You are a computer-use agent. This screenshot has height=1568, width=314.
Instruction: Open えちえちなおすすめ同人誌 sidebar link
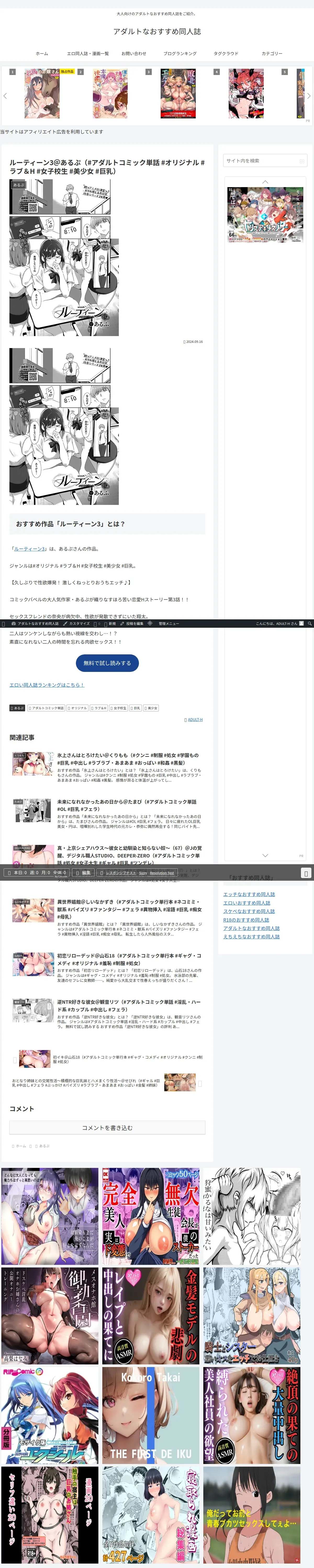[x=251, y=937]
